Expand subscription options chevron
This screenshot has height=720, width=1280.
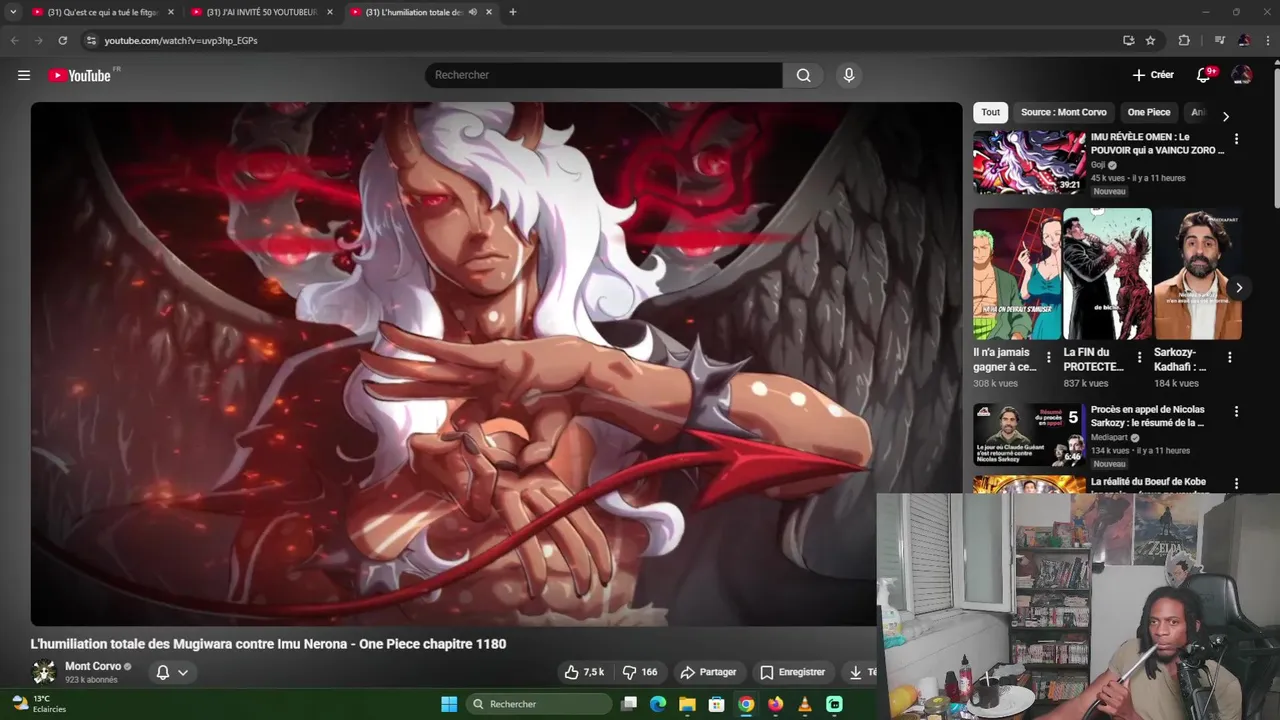tap(183, 672)
